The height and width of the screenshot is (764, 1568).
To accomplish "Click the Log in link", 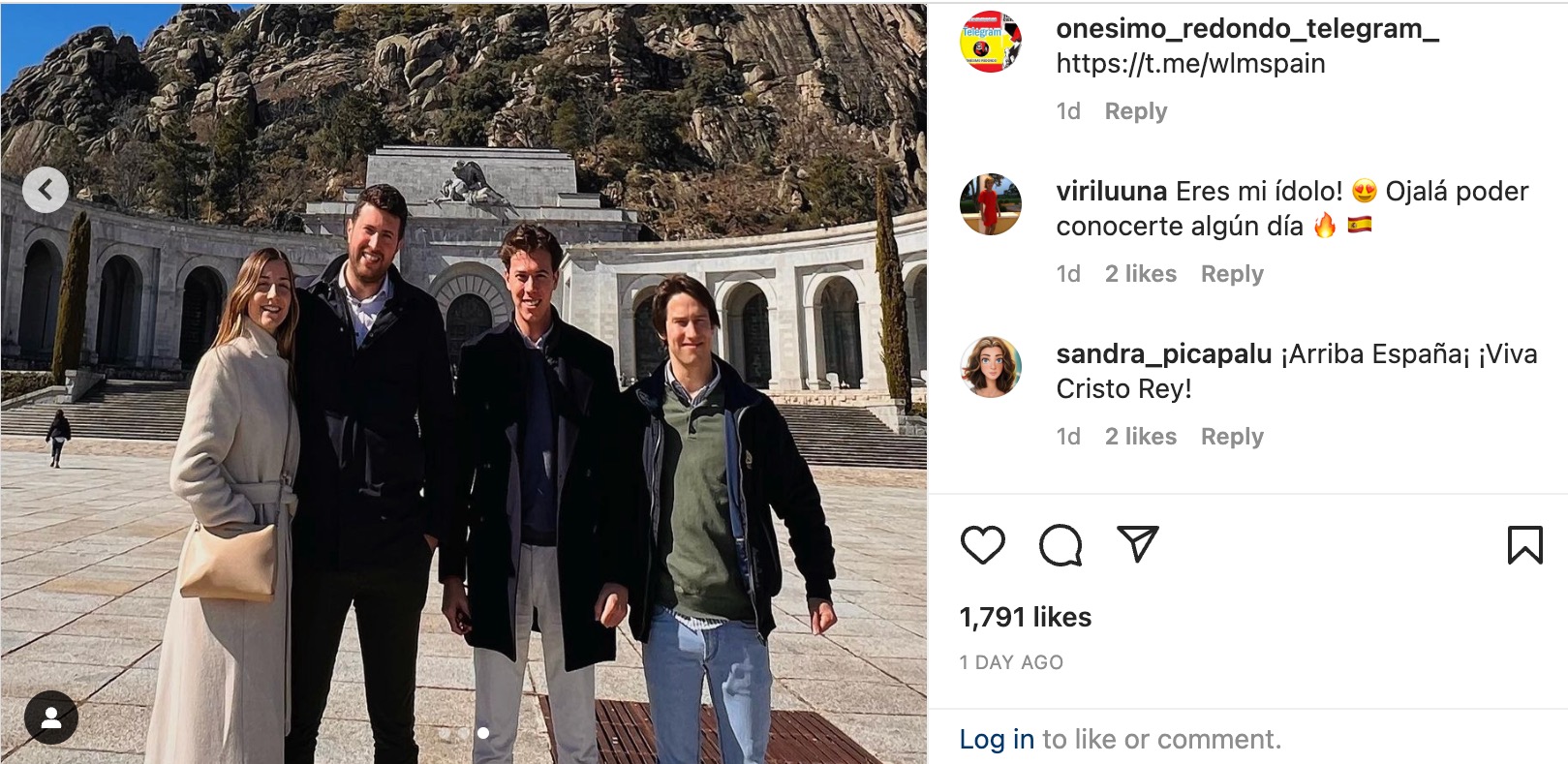I will coord(997,739).
